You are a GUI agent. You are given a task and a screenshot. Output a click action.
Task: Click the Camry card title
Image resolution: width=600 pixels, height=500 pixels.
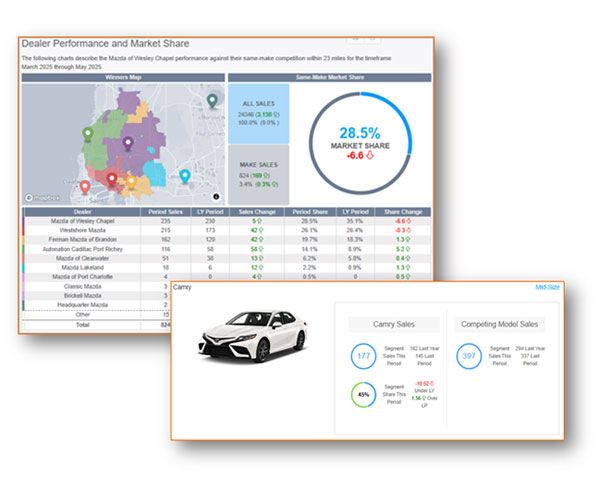click(x=182, y=287)
